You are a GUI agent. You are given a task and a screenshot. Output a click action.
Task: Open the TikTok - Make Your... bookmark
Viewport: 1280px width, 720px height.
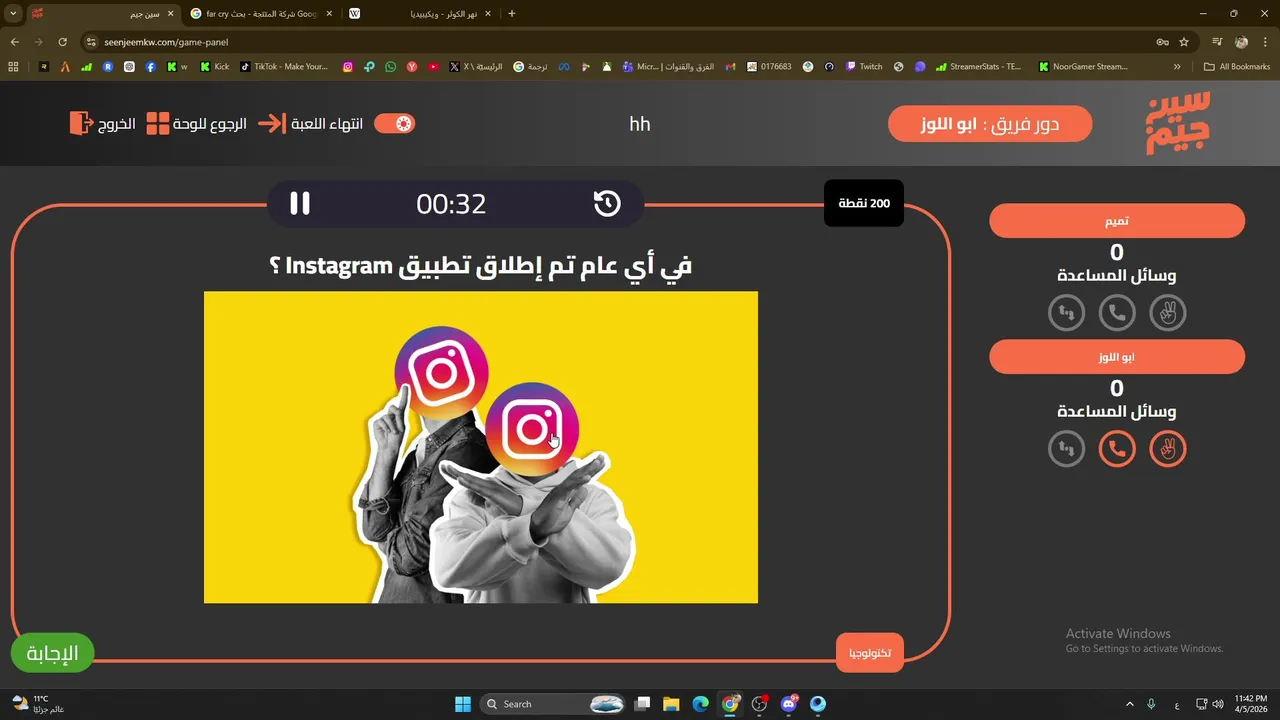[284, 67]
